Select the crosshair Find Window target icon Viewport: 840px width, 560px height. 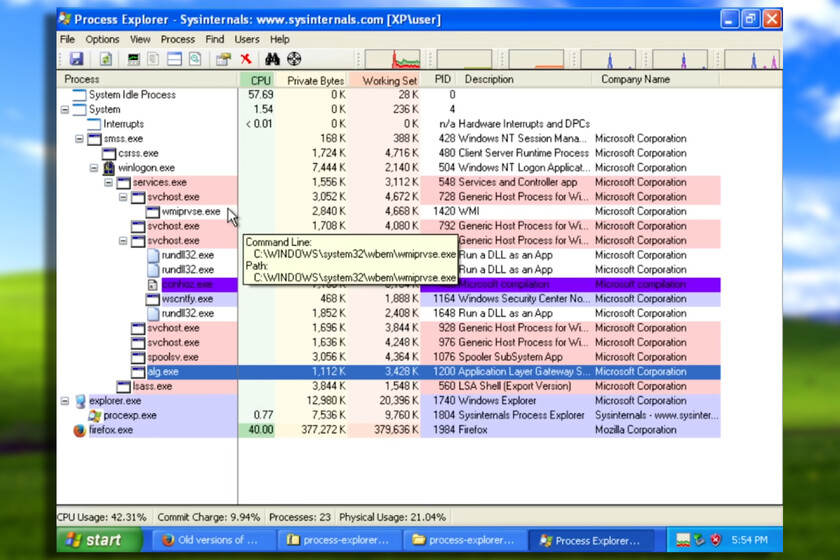294,60
